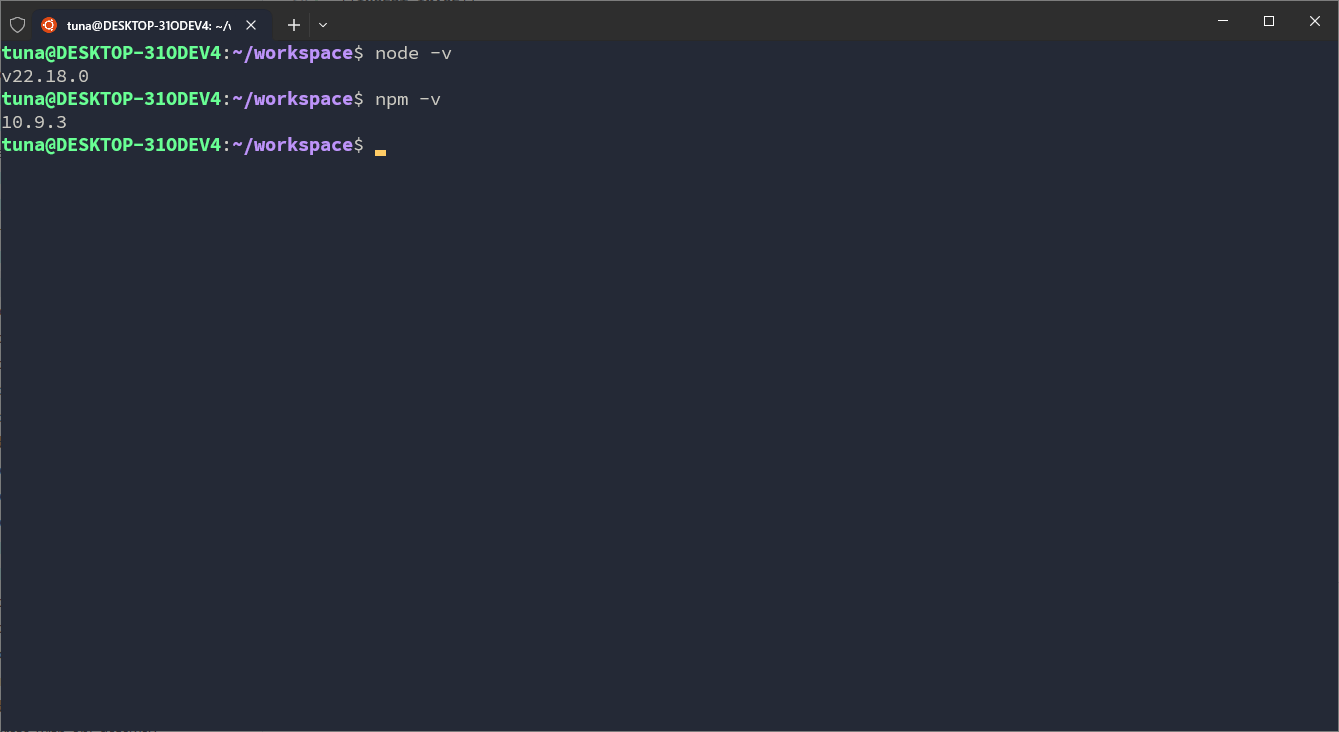Image resolution: width=1339 pixels, height=732 pixels.
Task: Click the 10.9.3 npm version output
Action: click(x=35, y=121)
